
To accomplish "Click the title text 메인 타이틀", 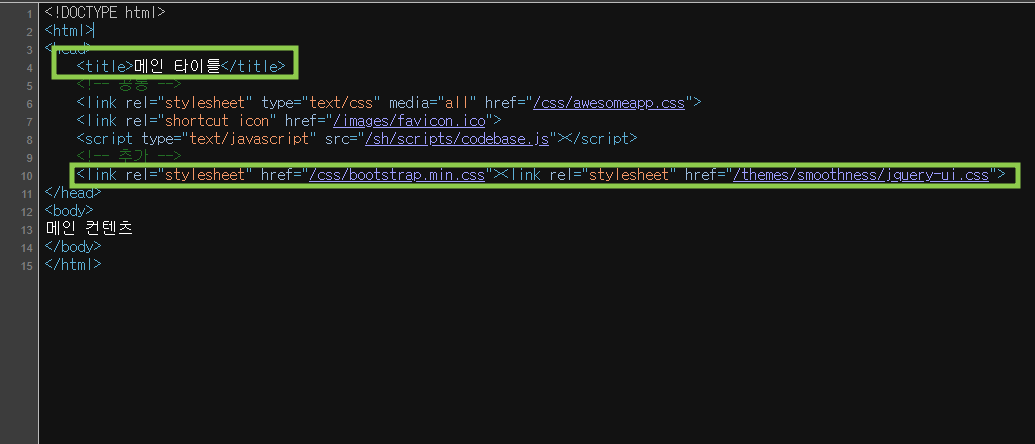I will tap(177, 66).
